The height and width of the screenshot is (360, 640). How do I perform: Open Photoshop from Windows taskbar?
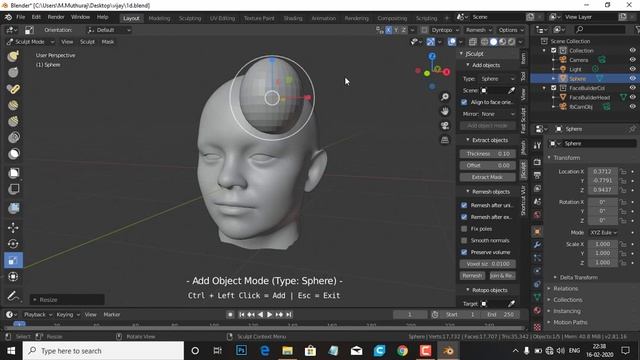pos(241,351)
